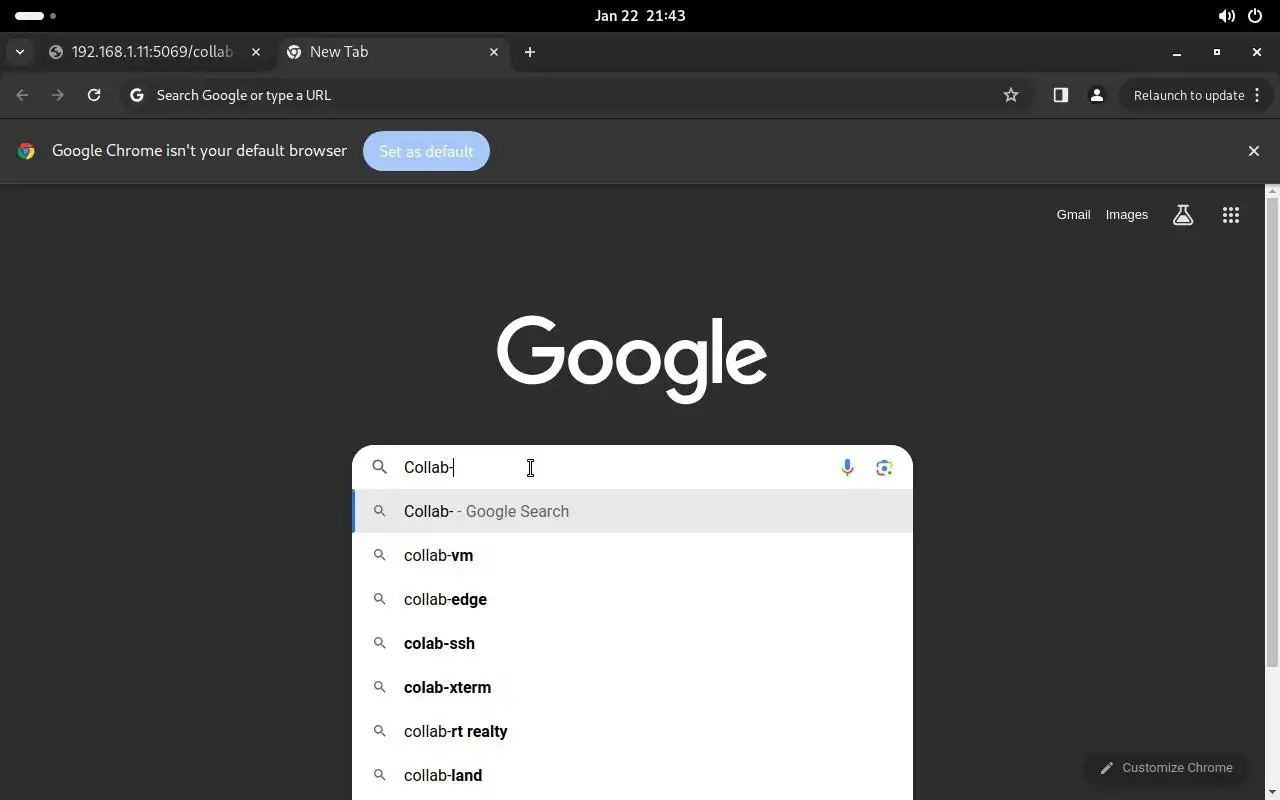Open the system volume indicator
This screenshot has height=800, width=1280.
point(1226,16)
